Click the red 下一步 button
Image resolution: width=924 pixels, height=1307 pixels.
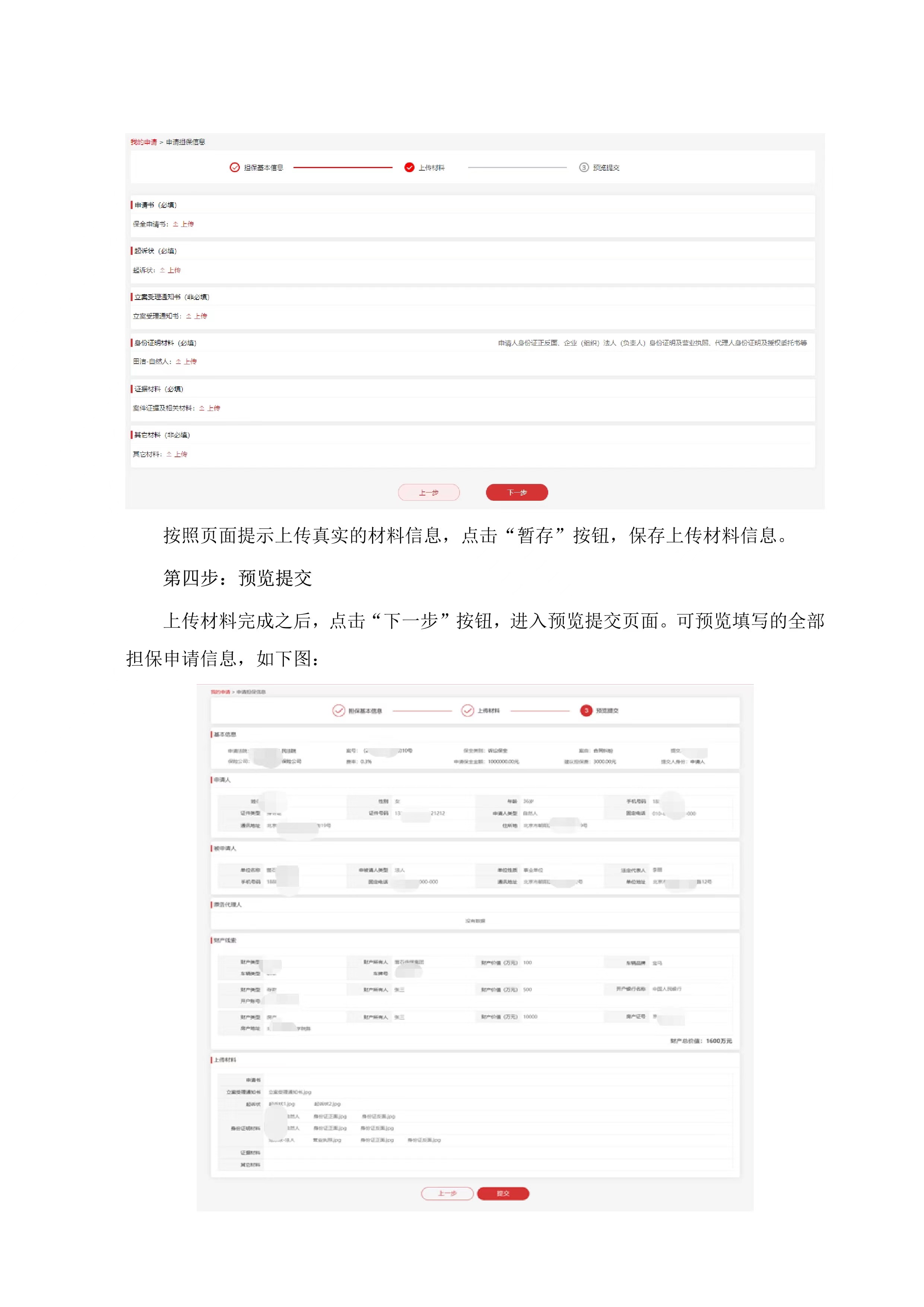[x=517, y=493]
